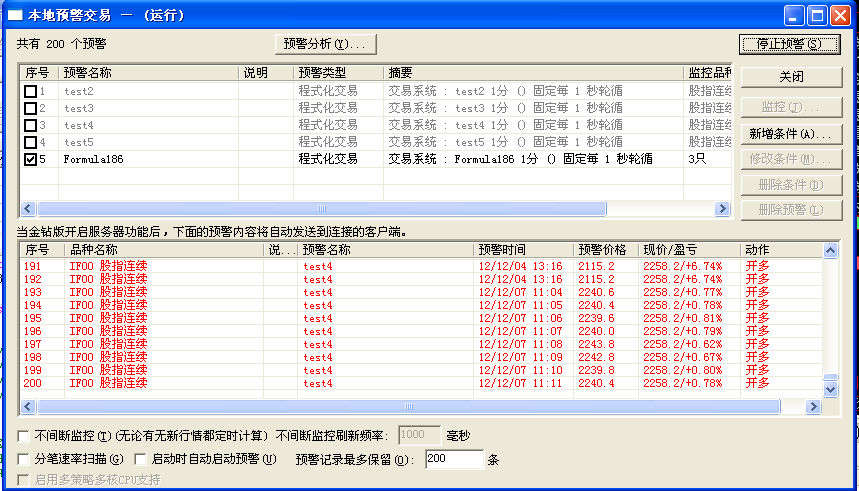Open 预警分析 dialog
Image resolution: width=859 pixels, height=491 pixels.
click(x=324, y=44)
